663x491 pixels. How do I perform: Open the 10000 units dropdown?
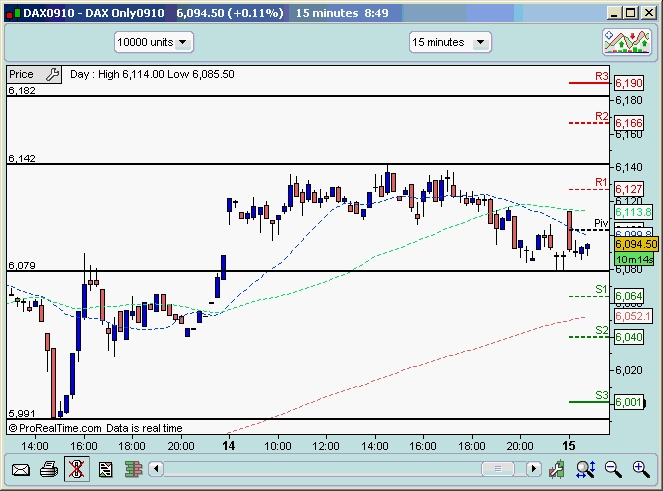pos(153,42)
